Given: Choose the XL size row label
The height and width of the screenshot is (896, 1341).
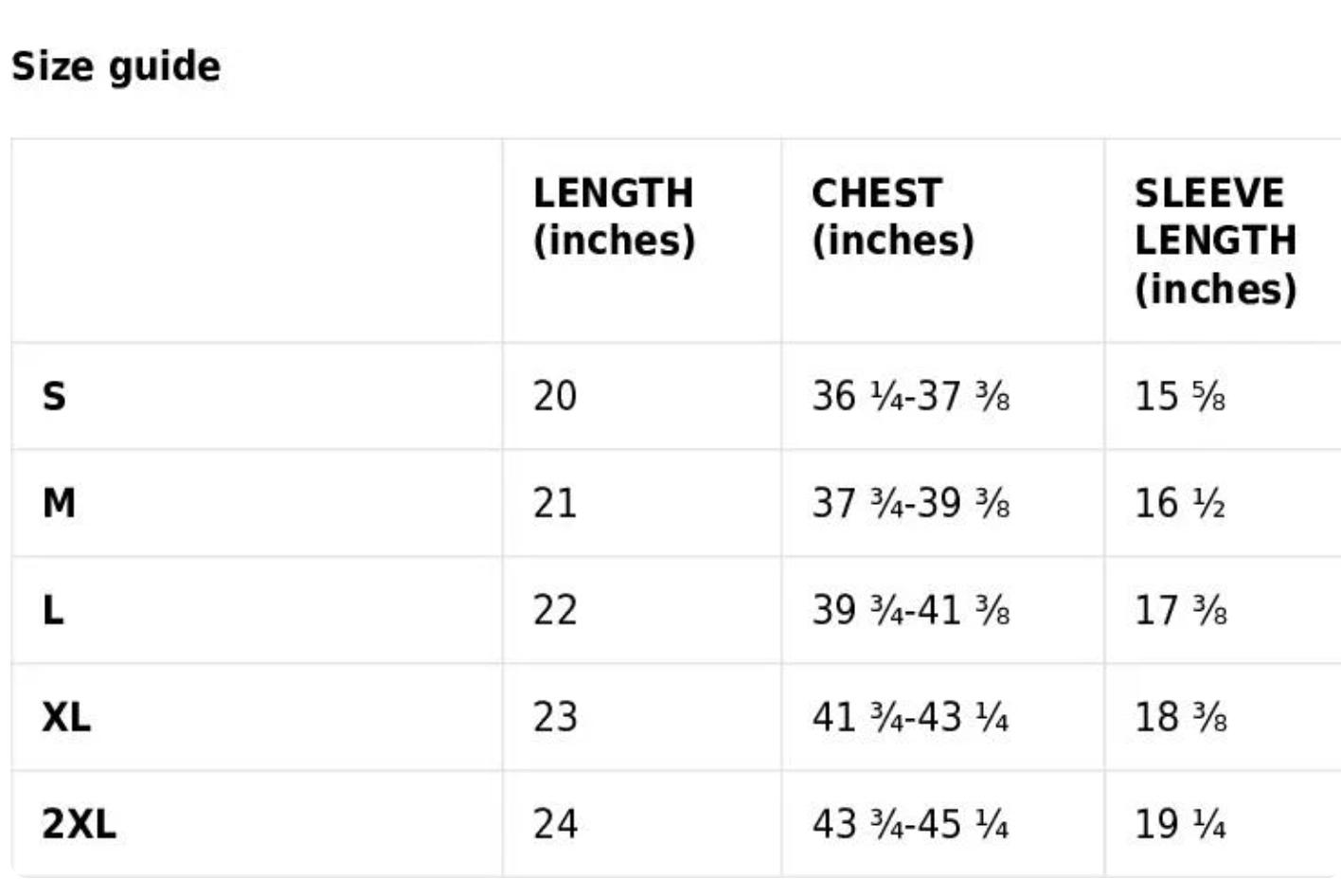Looking at the screenshot, I should pyautogui.click(x=66, y=717).
